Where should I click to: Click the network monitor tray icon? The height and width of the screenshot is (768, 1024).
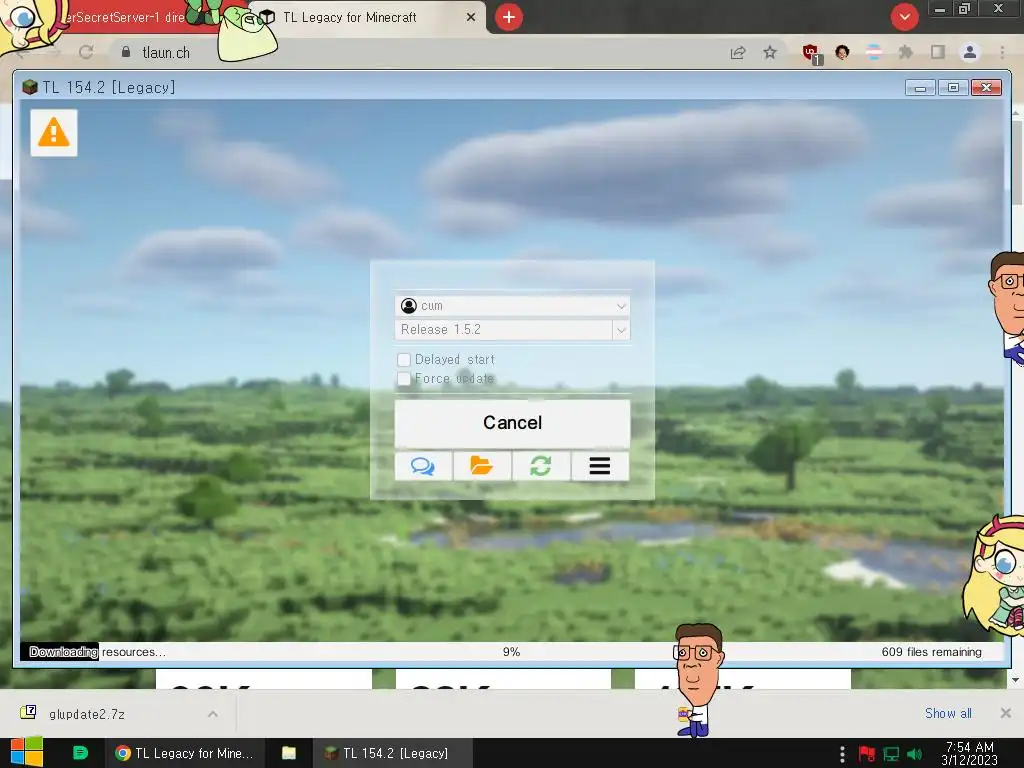891,754
